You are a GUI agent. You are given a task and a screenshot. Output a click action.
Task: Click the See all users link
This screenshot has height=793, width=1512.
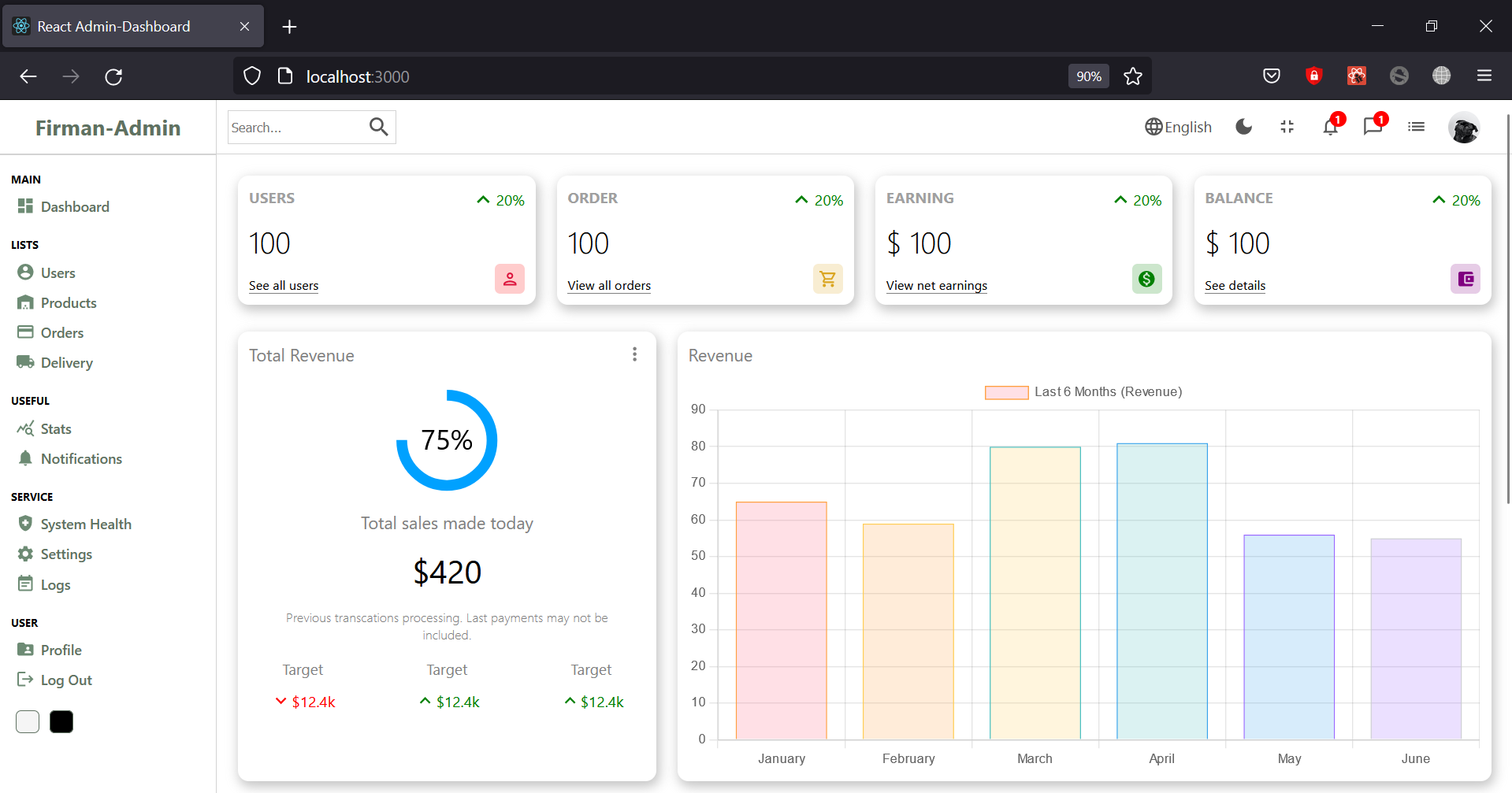click(x=284, y=286)
